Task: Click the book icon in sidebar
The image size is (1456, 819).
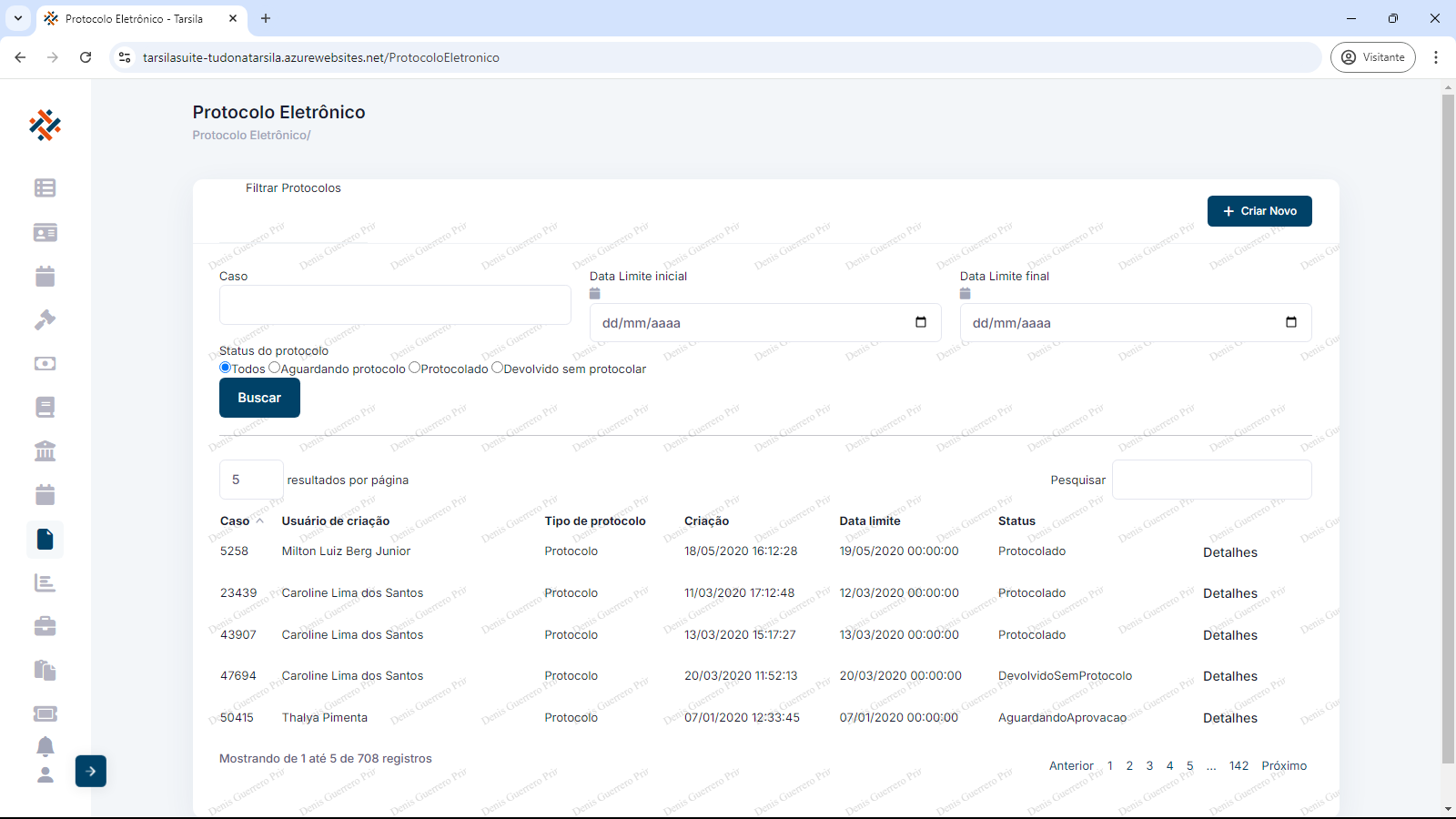Action: click(45, 407)
